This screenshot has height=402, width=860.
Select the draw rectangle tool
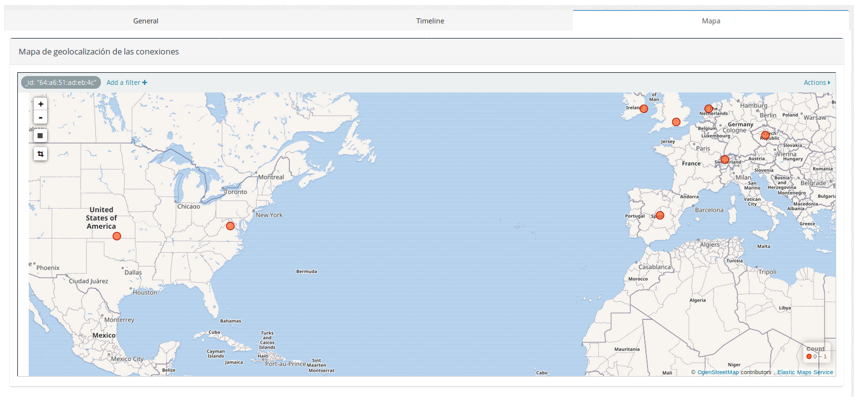[41, 136]
